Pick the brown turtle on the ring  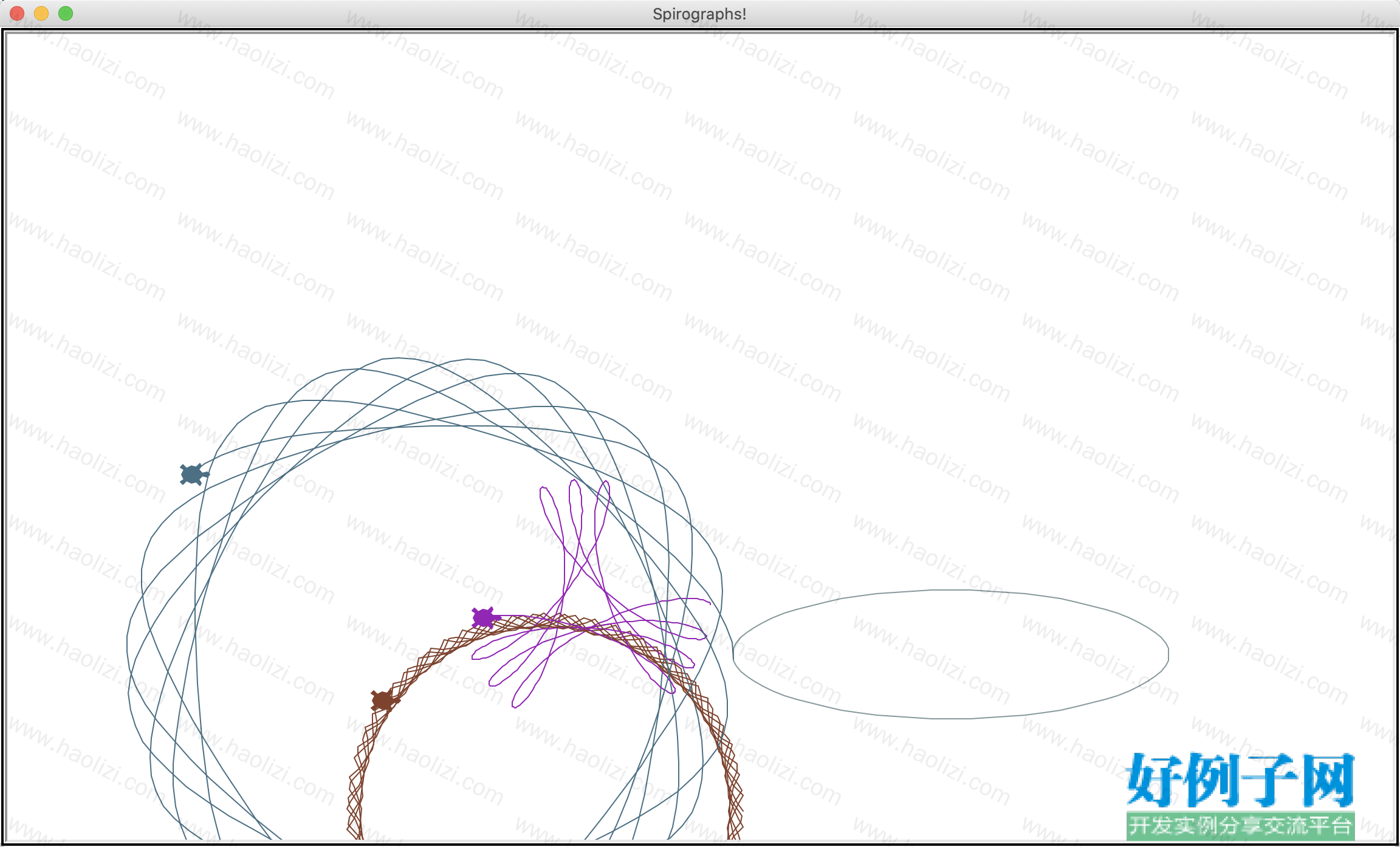coord(385,700)
